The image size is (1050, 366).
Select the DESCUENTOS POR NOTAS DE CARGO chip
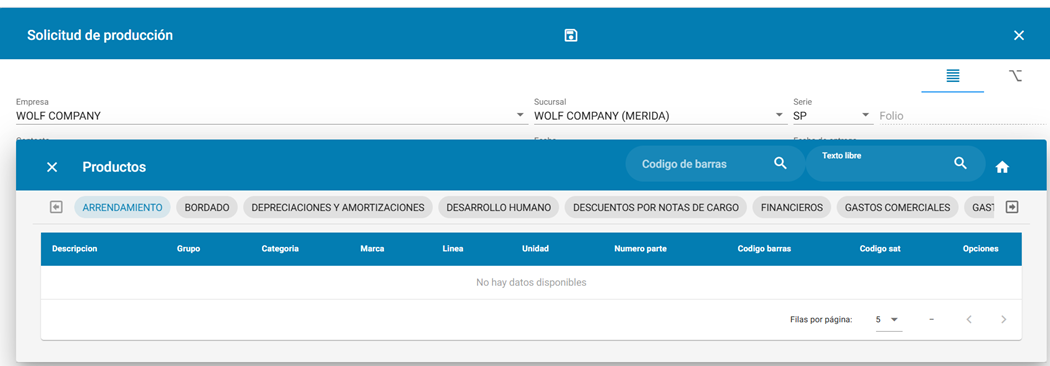click(x=656, y=207)
